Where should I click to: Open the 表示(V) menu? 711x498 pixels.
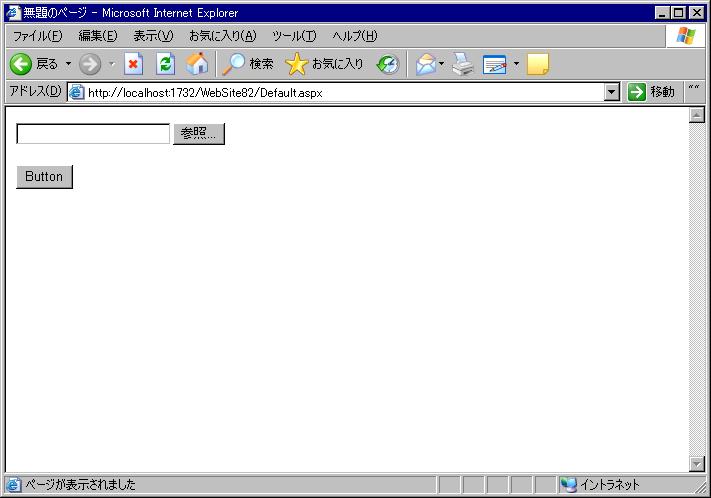pos(153,36)
